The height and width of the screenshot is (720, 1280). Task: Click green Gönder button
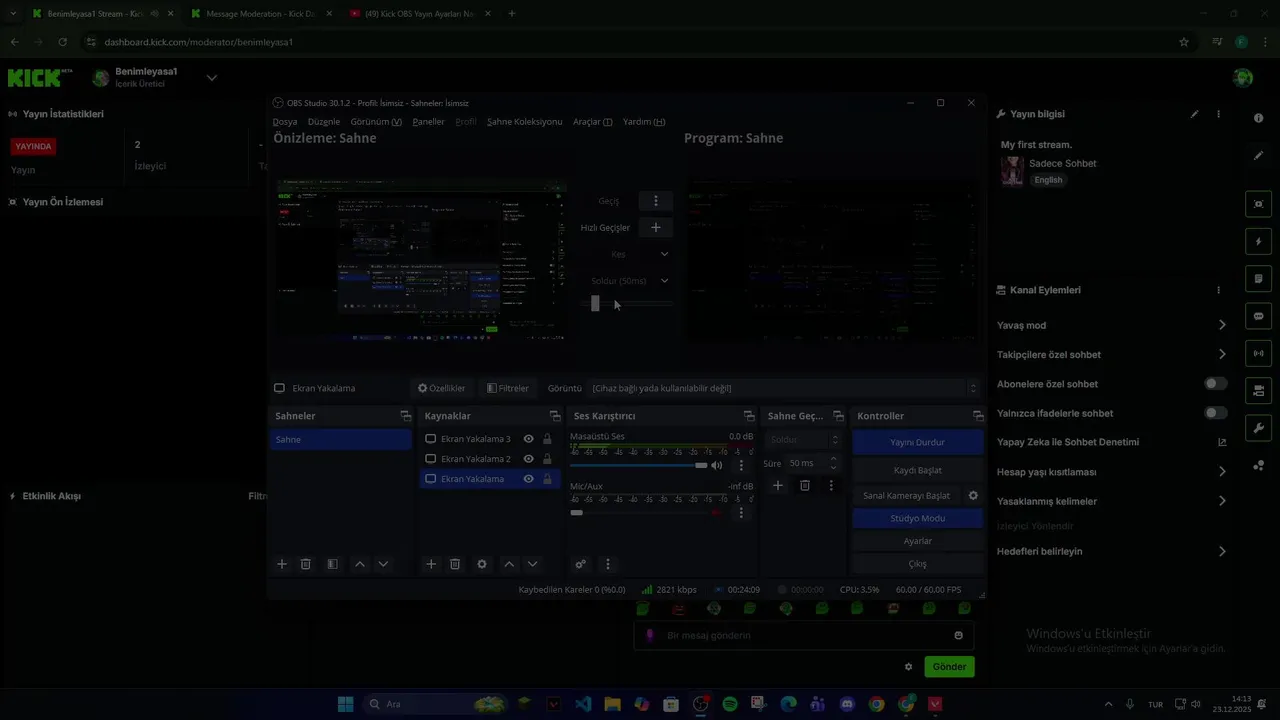pyautogui.click(x=949, y=667)
